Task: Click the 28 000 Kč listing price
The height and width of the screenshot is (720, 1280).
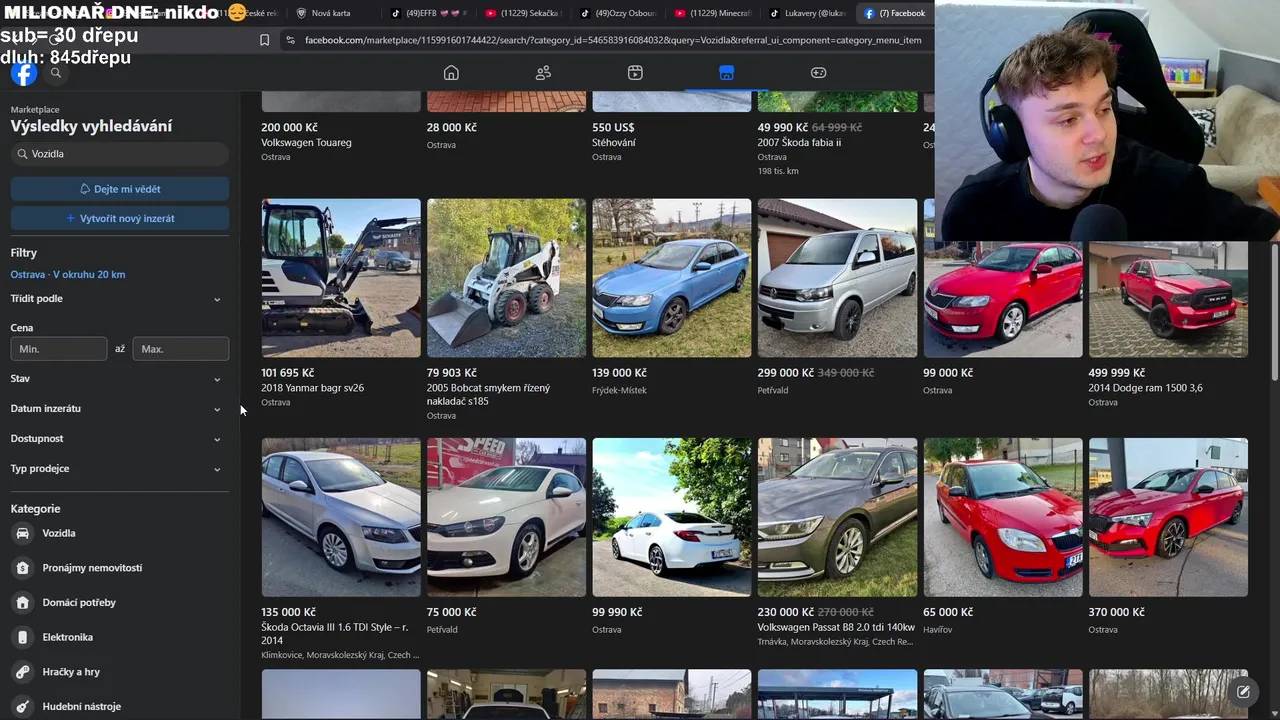Action: tap(452, 127)
